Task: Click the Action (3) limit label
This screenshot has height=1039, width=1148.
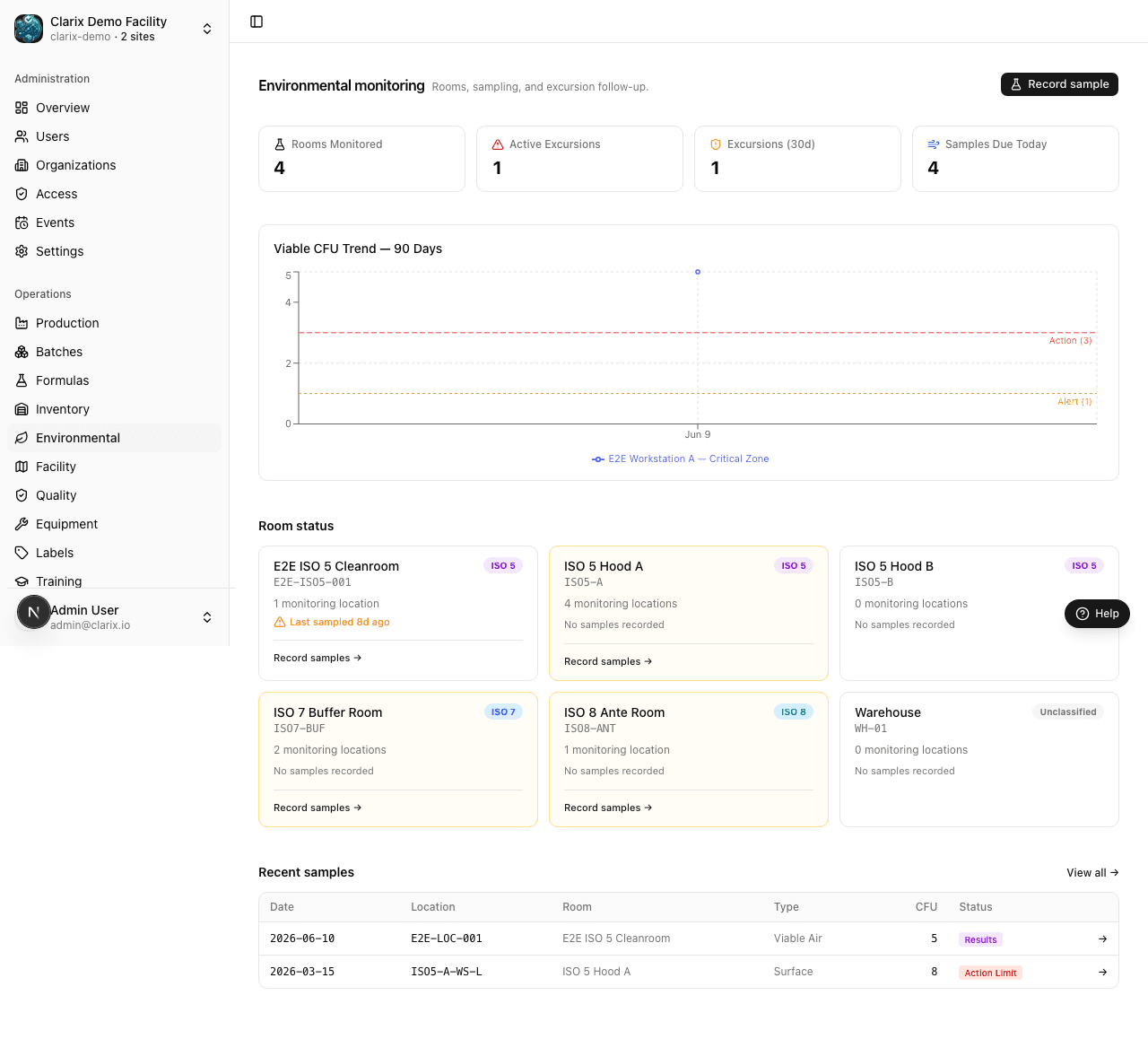Action: 1071,340
